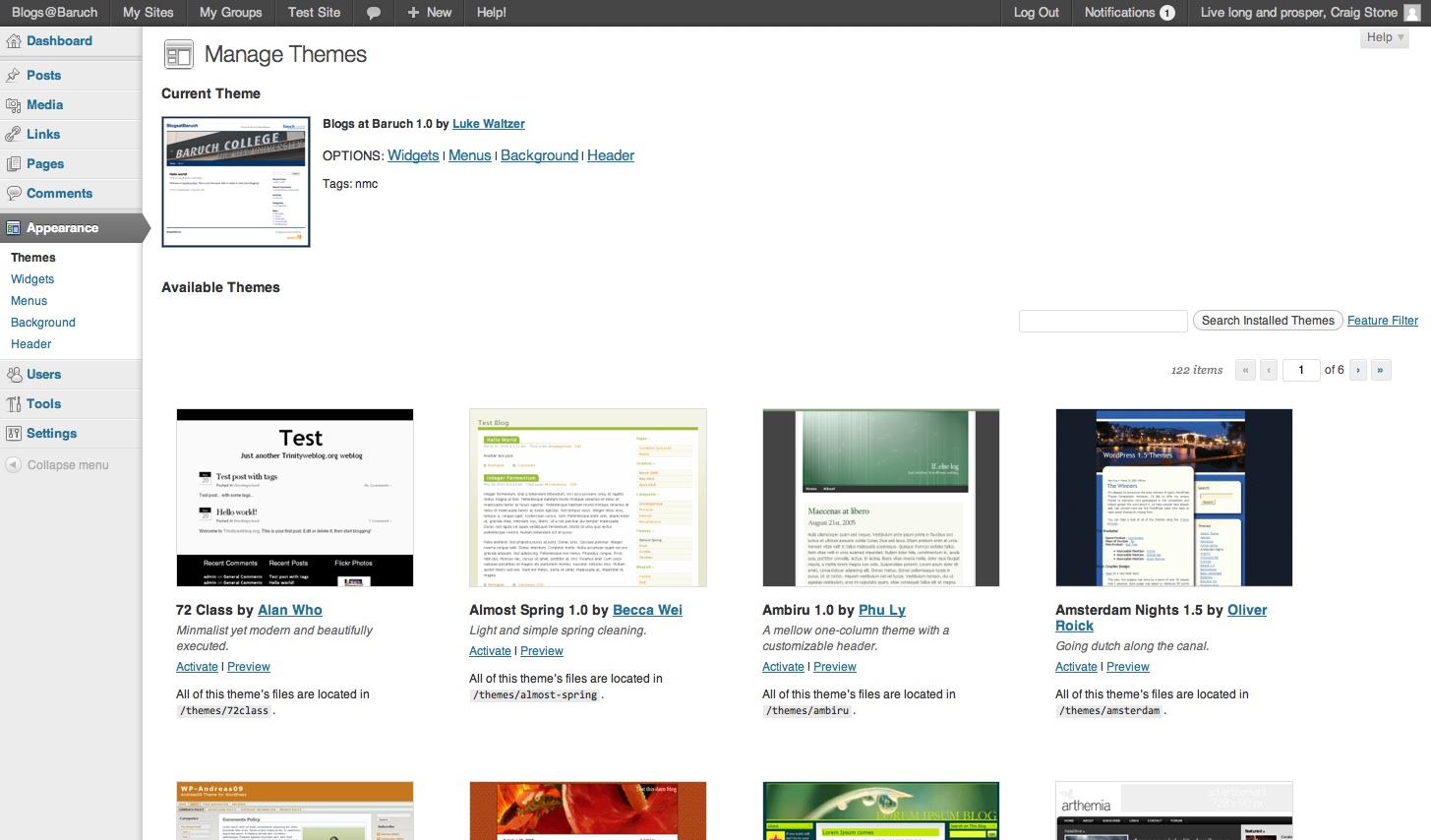Go to the previous page of themes
This screenshot has width=1431, height=840.
click(1269, 370)
